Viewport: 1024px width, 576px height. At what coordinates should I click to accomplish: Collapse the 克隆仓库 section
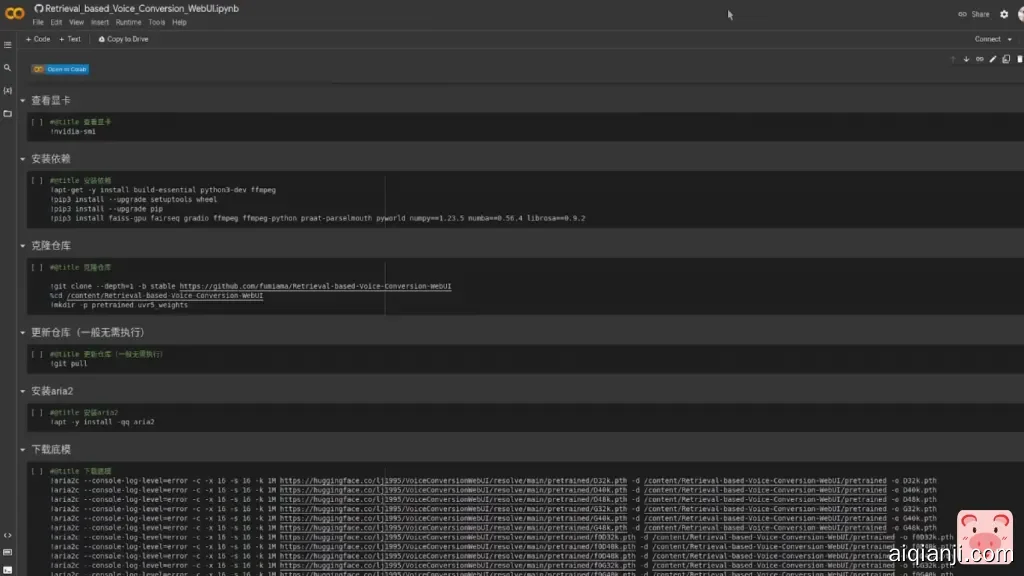pos(23,245)
